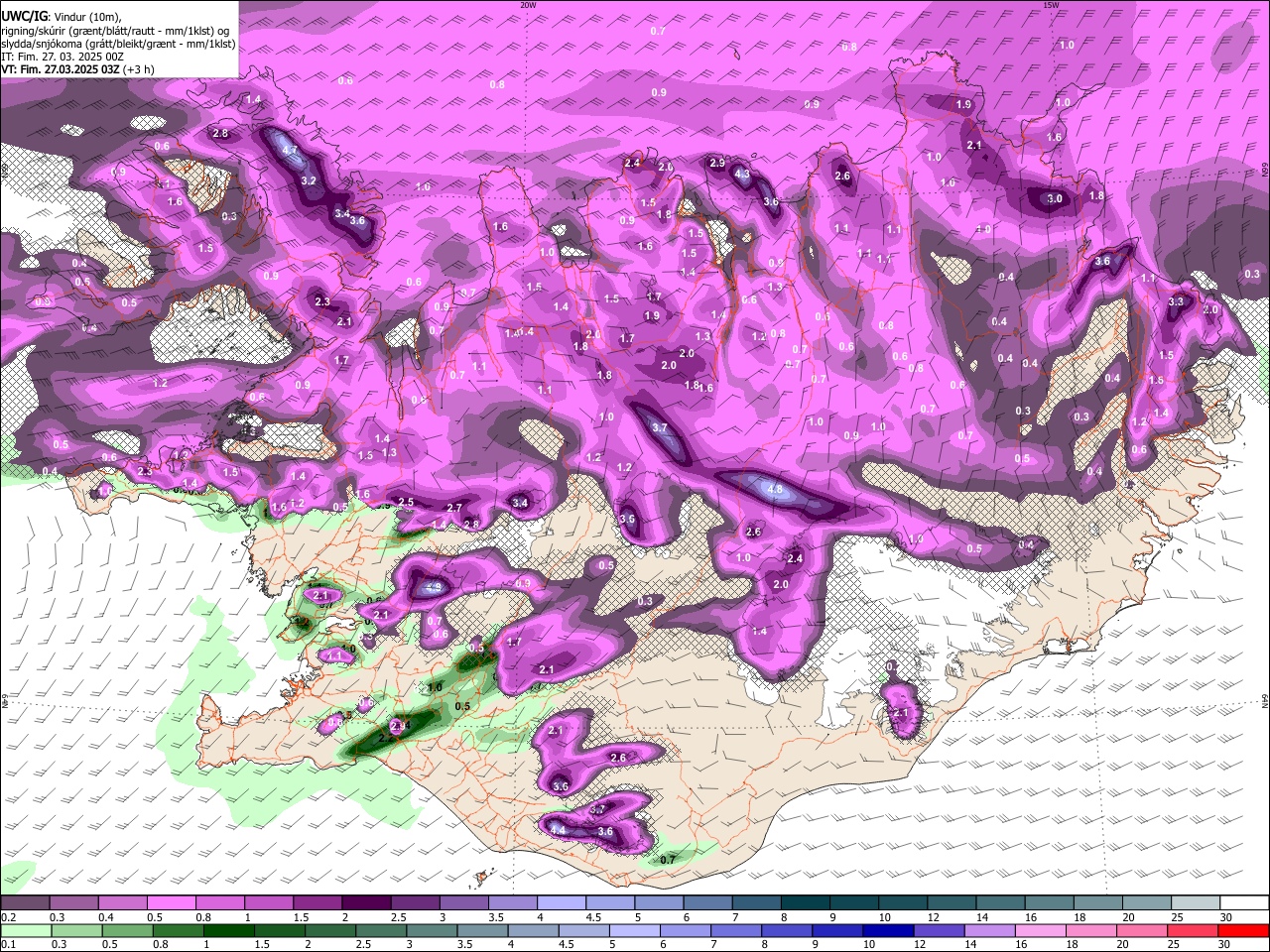
Task: Select the darkest green 1 swatch in rain scale
Action: (x=228, y=930)
